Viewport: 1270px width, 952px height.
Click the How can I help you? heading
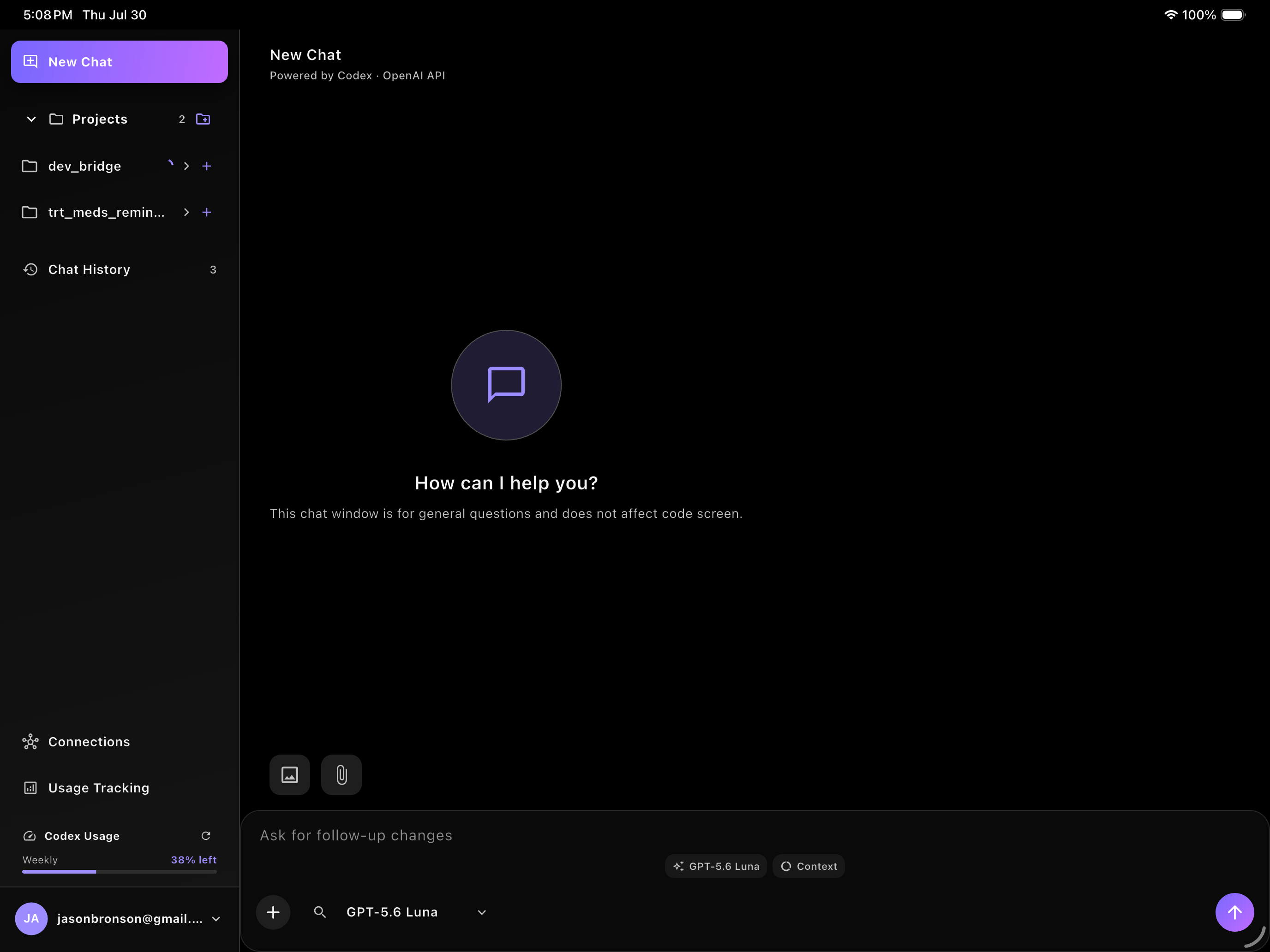[506, 482]
